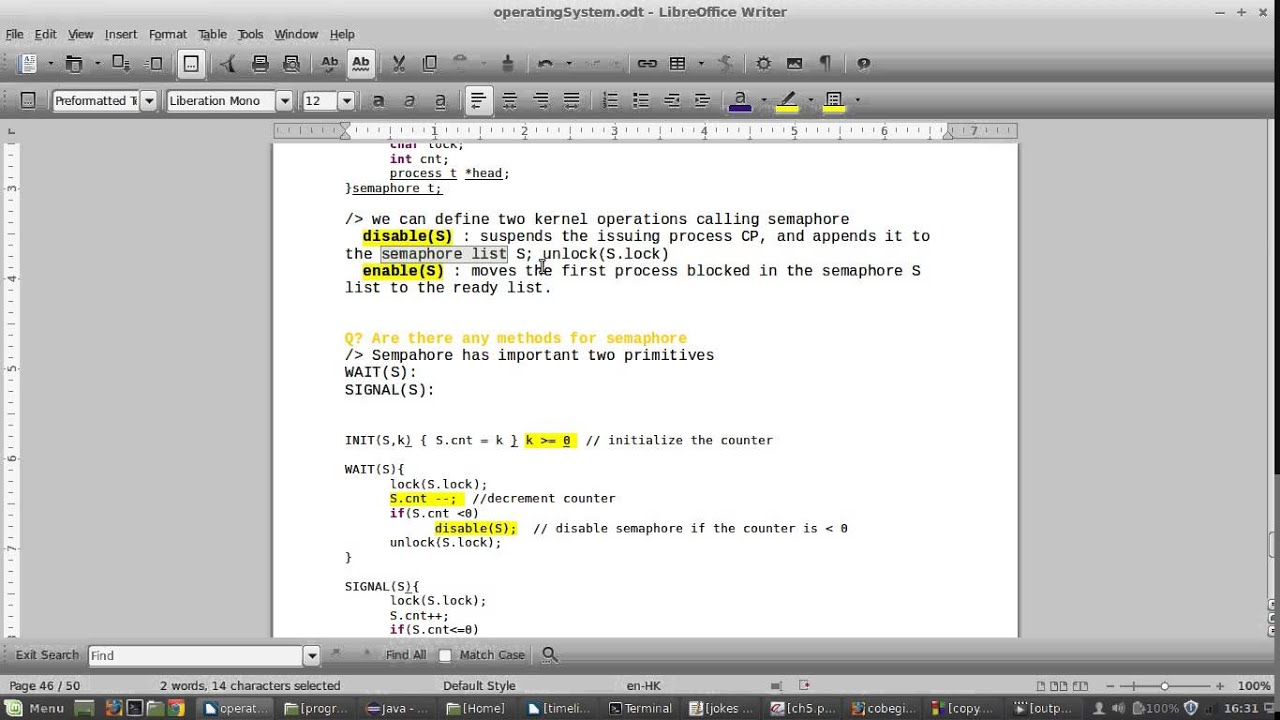Click the Exit Search button
The image size is (1280, 720).
pos(47,655)
